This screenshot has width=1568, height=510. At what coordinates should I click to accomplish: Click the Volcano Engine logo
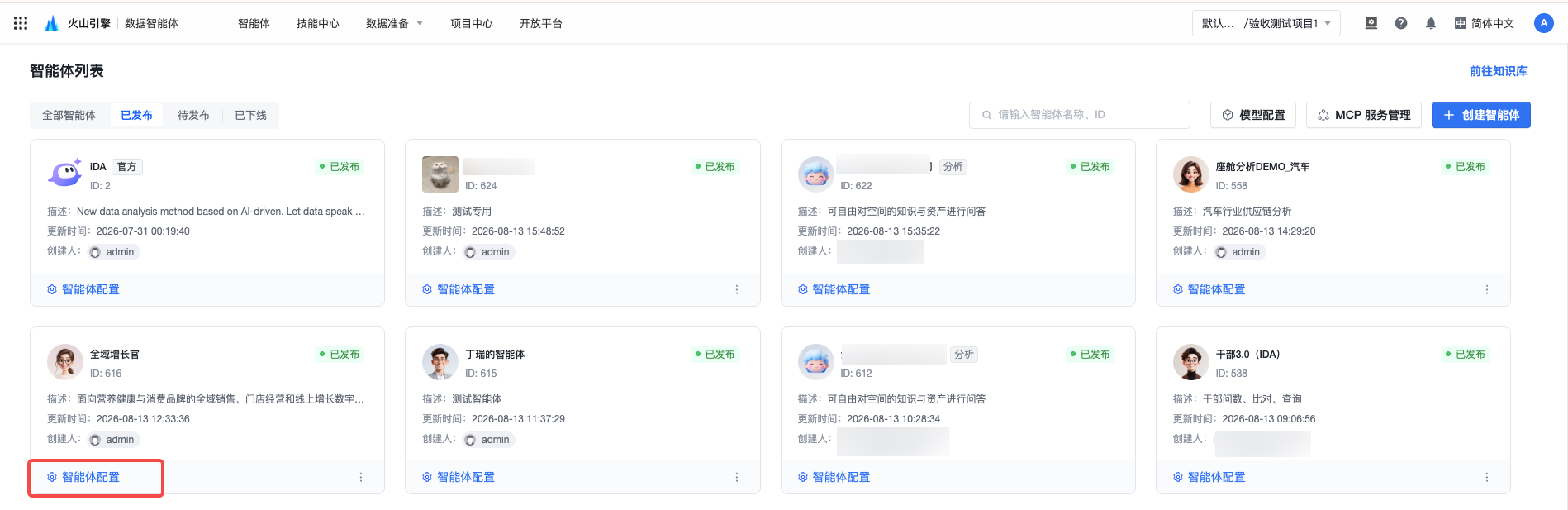coord(78,23)
